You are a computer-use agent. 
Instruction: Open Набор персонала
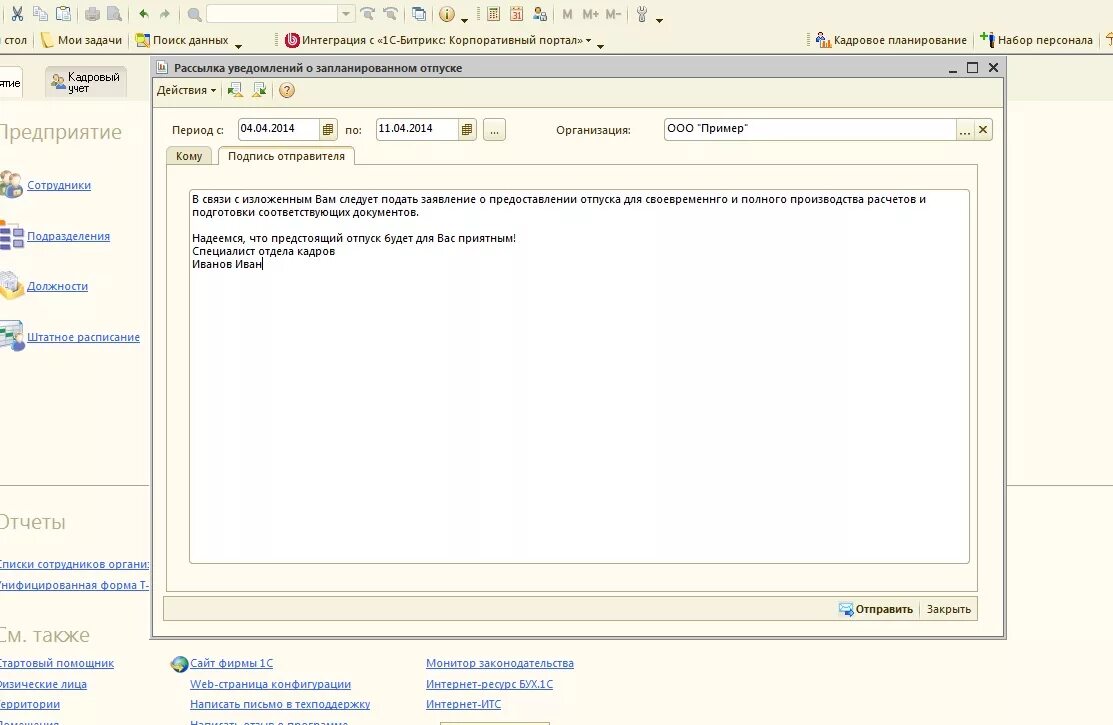pyautogui.click(x=1036, y=40)
